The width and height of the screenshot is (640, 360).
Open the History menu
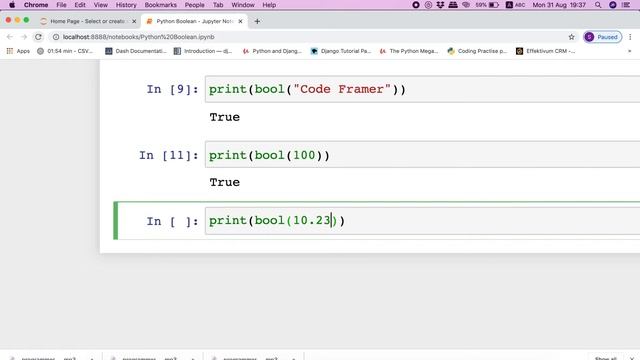(126, 5)
